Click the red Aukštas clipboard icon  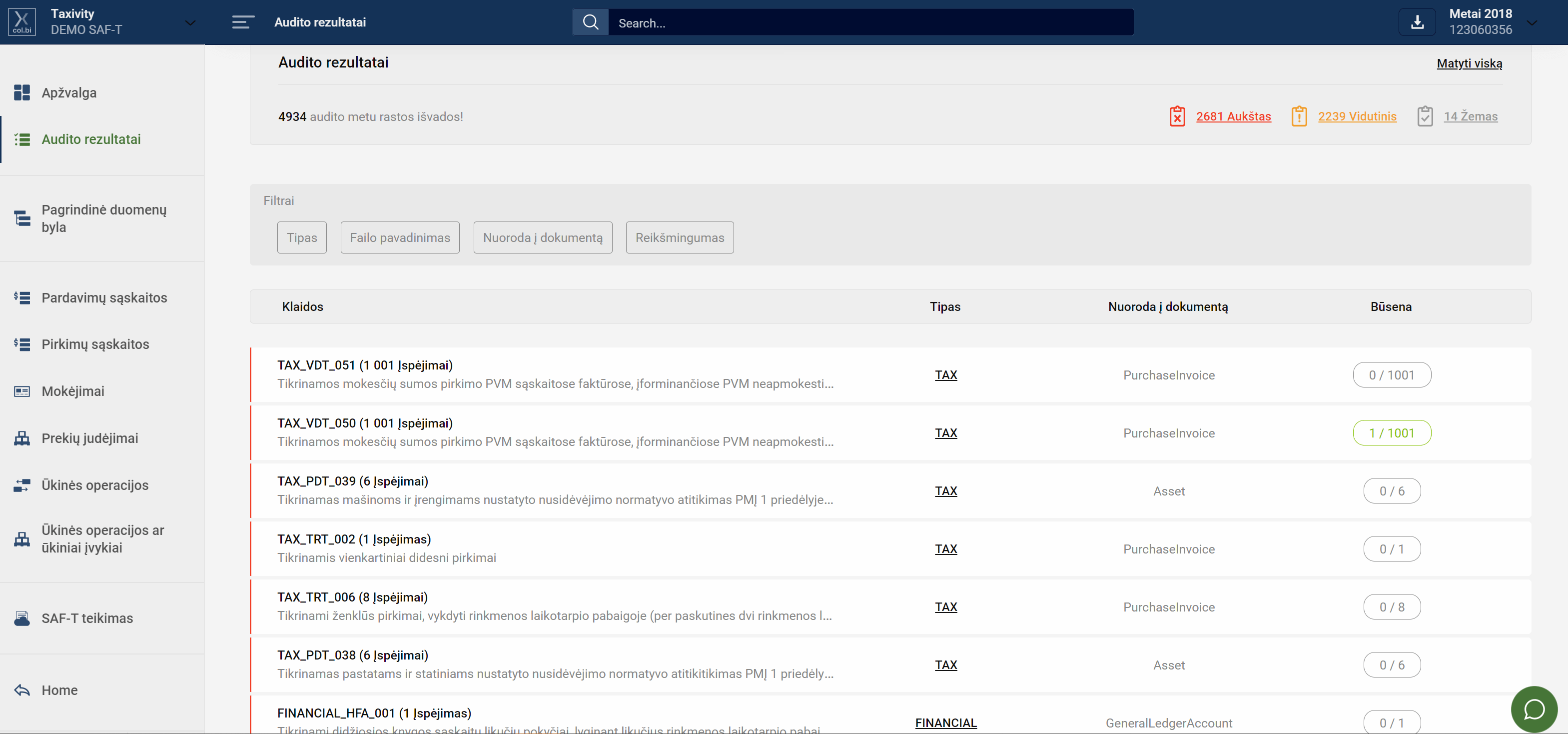tap(1177, 116)
